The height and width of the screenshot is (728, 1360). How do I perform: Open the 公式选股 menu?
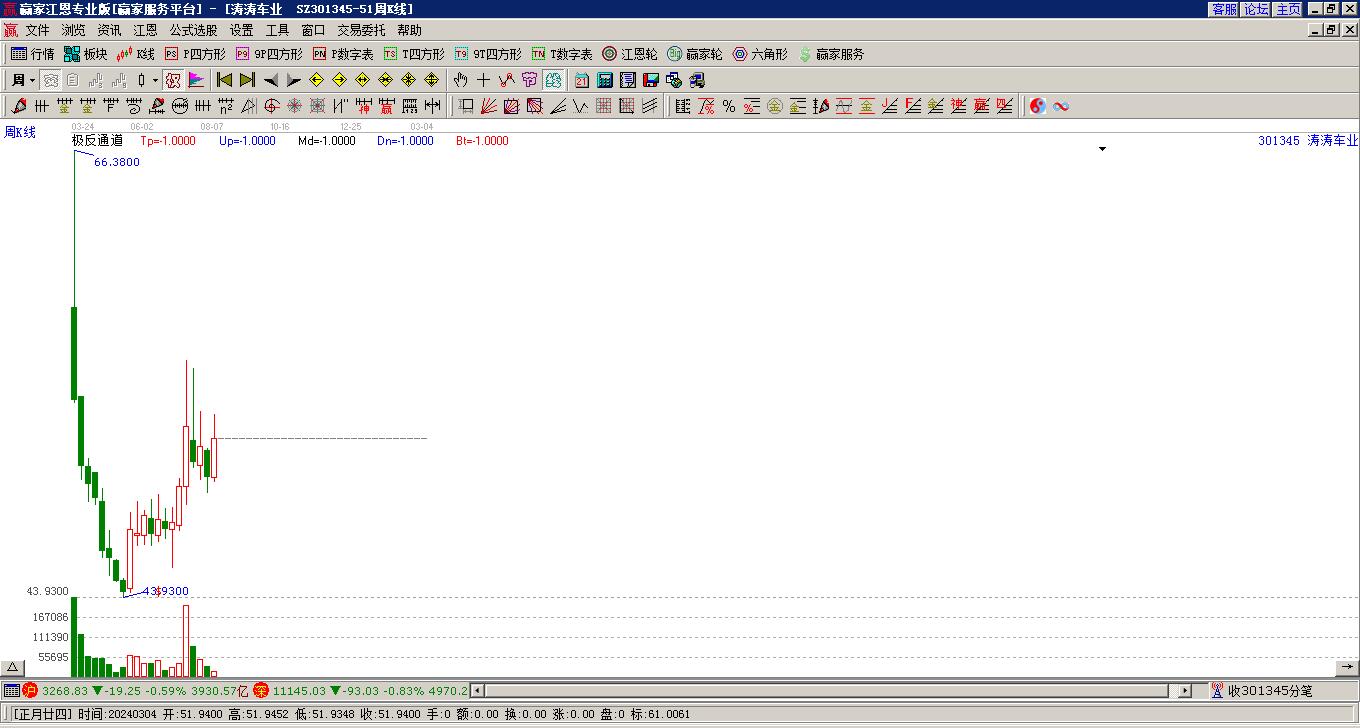click(193, 31)
